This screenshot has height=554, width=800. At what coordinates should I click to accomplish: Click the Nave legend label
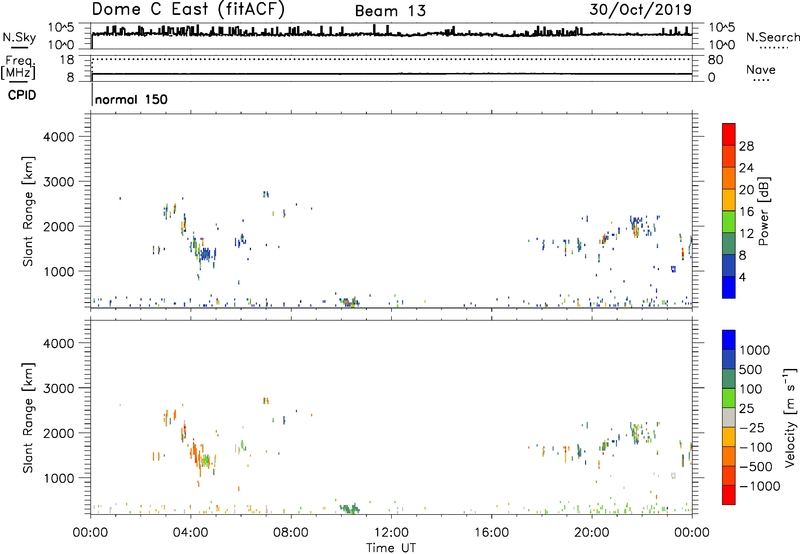[761, 70]
